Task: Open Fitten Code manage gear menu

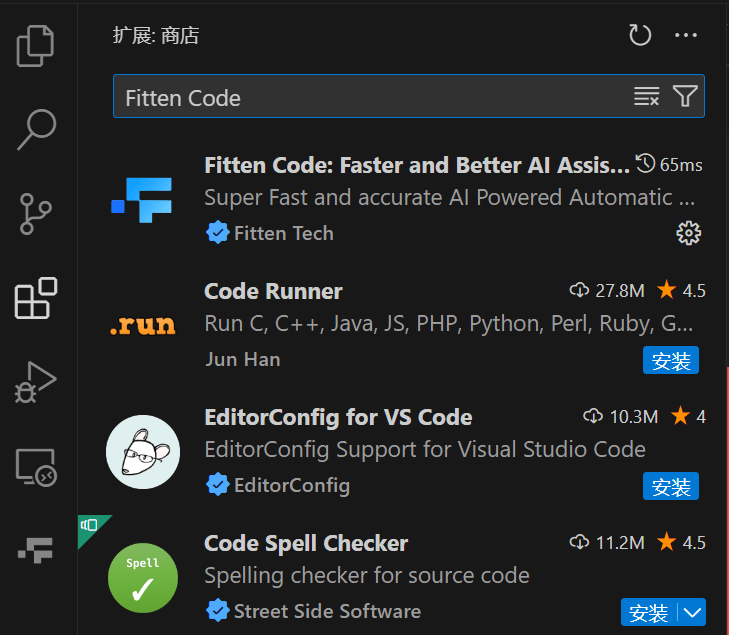Action: (688, 234)
